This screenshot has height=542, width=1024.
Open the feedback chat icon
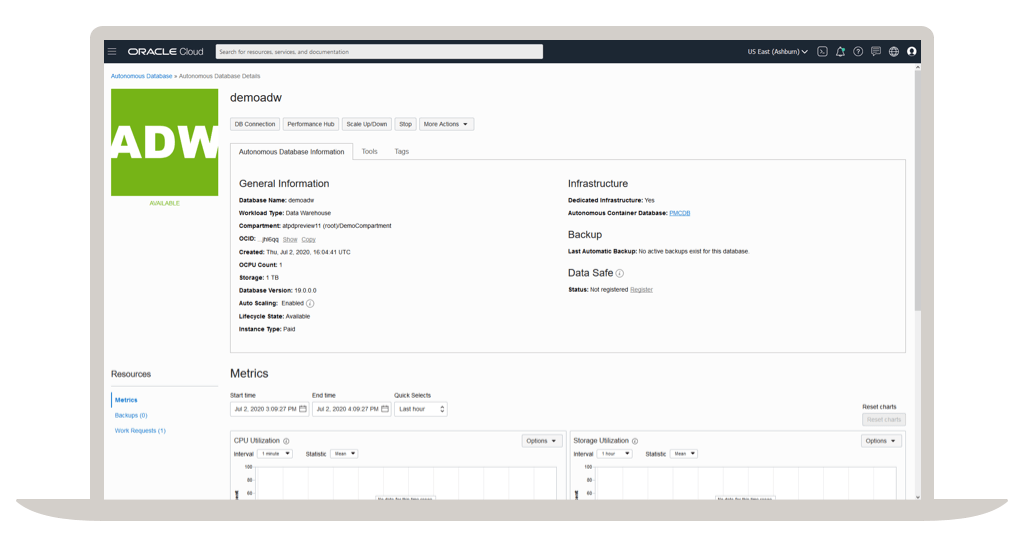pyautogui.click(x=876, y=52)
